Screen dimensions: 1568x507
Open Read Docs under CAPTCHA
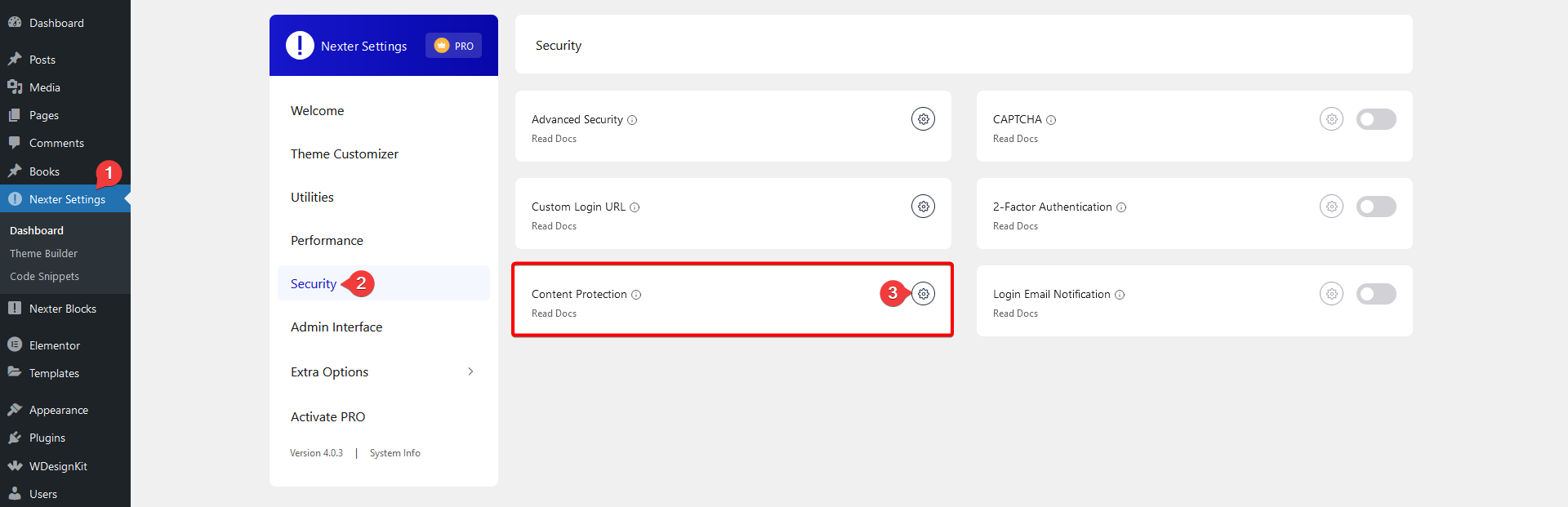(1015, 139)
